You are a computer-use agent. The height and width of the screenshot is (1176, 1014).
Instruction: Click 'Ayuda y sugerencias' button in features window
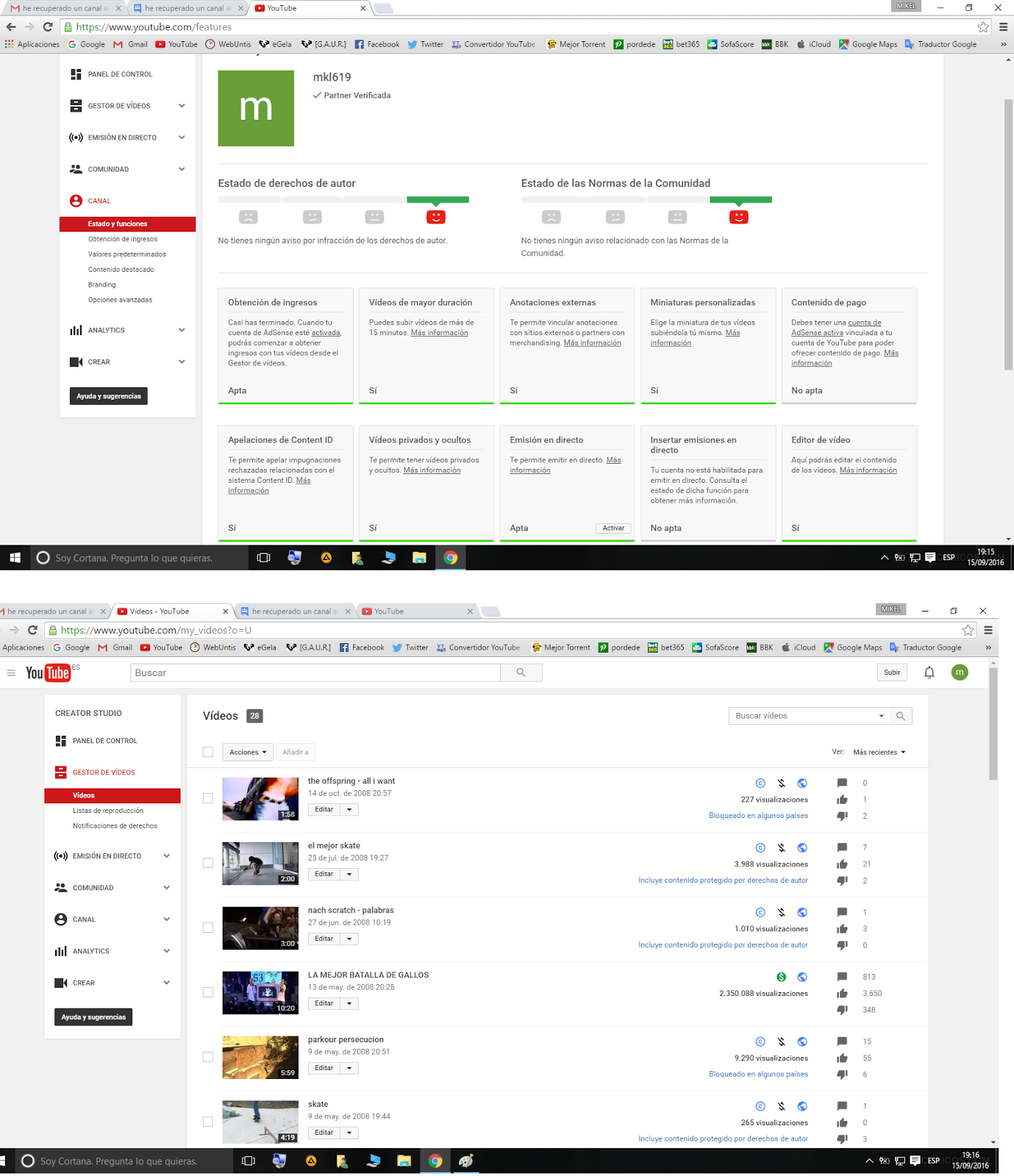tap(109, 396)
